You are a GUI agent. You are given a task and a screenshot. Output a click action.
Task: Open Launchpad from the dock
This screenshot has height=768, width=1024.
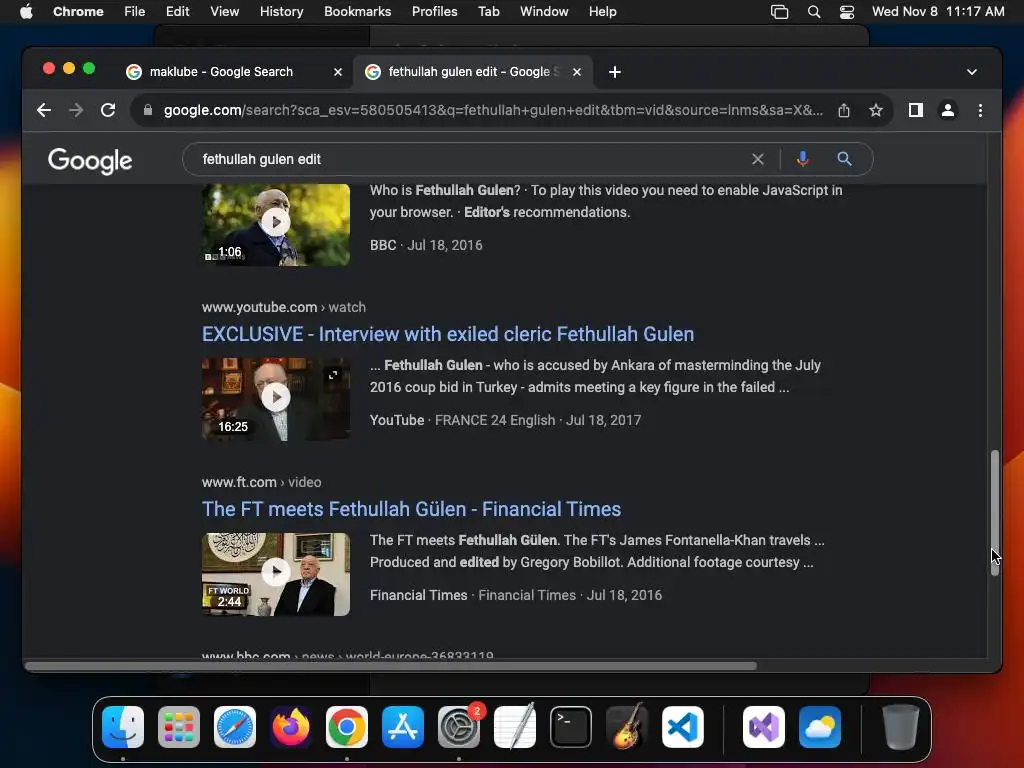tap(179, 727)
